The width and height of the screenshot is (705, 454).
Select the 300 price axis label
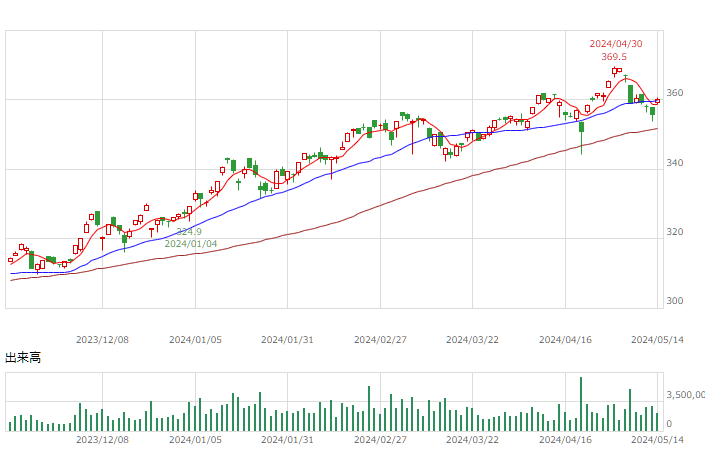point(674,300)
